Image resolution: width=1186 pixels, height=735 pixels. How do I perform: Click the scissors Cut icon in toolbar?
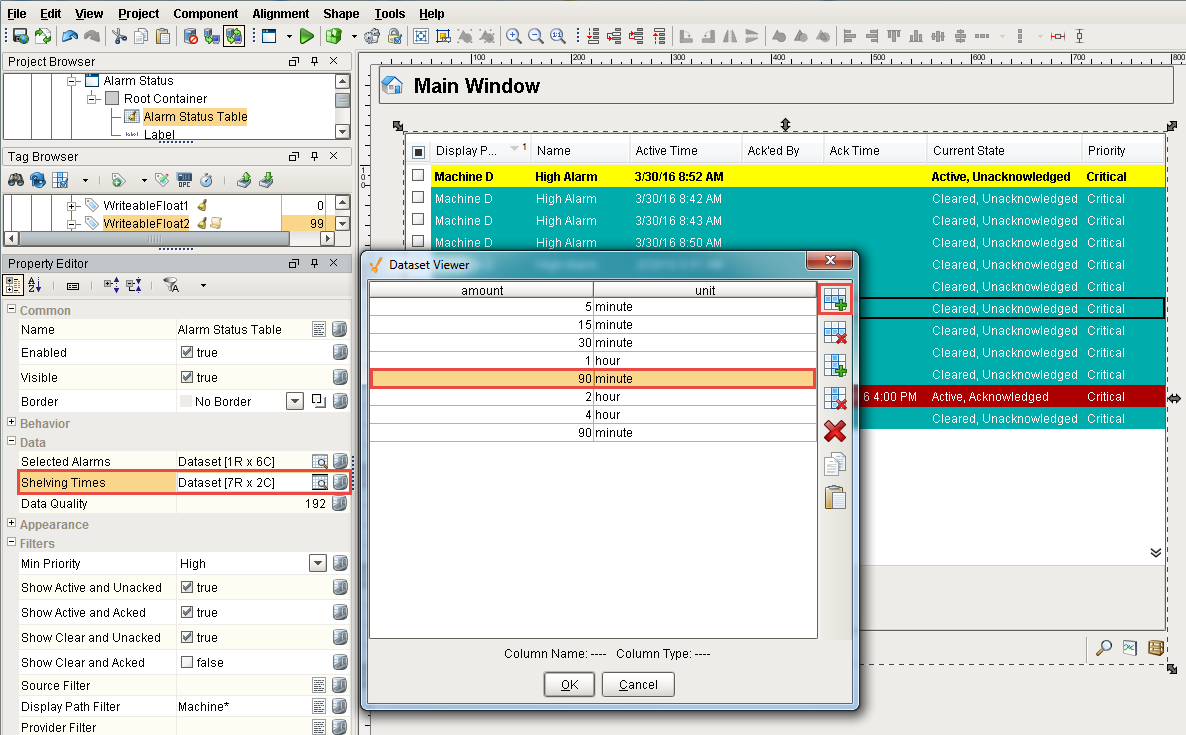coord(119,36)
